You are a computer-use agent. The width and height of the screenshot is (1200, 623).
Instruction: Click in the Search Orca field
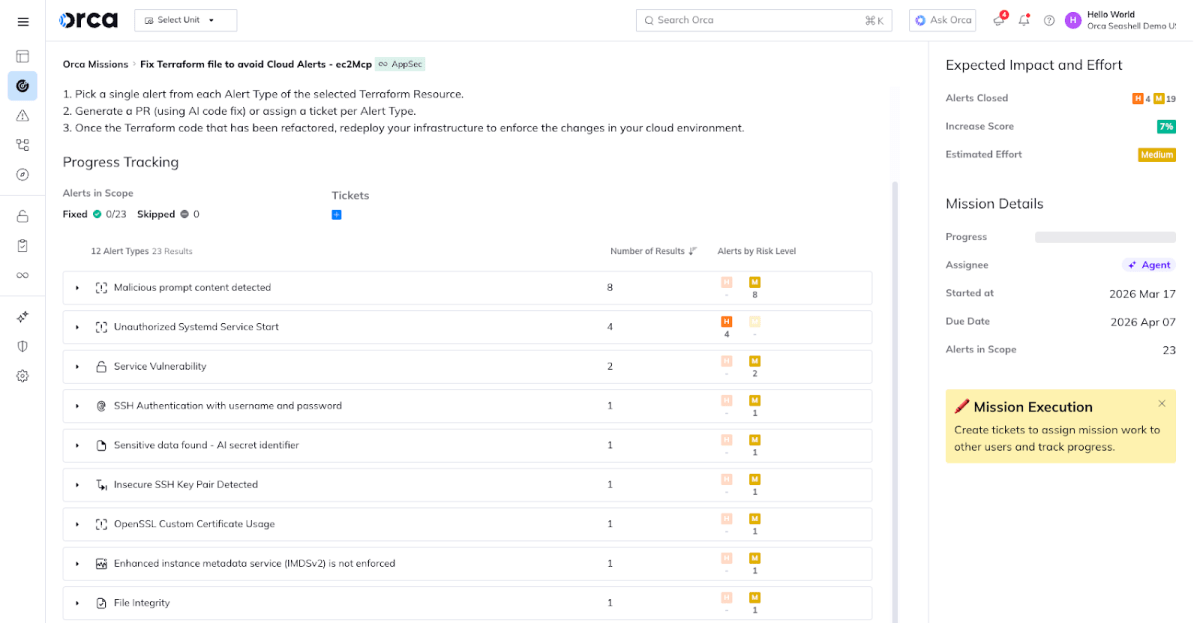pos(760,20)
